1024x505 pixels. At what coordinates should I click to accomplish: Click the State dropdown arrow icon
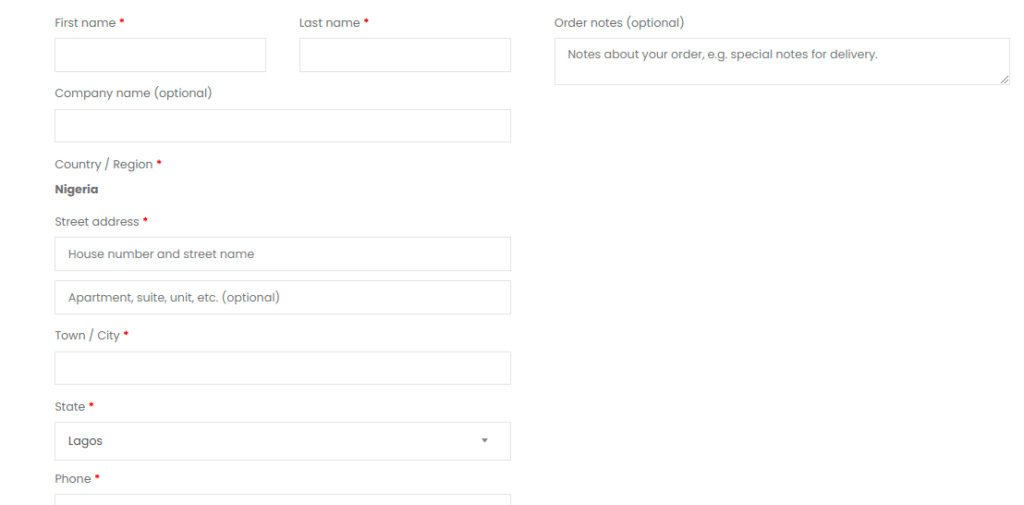coord(485,441)
